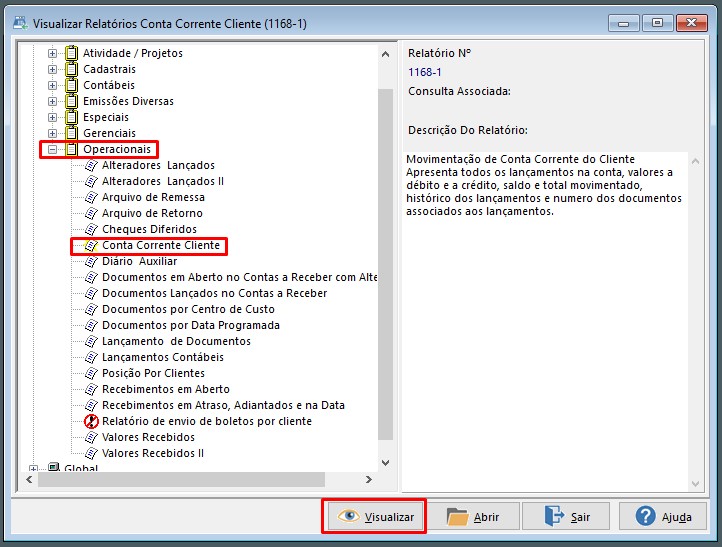Select Cheques Diferidos report

coord(149,229)
